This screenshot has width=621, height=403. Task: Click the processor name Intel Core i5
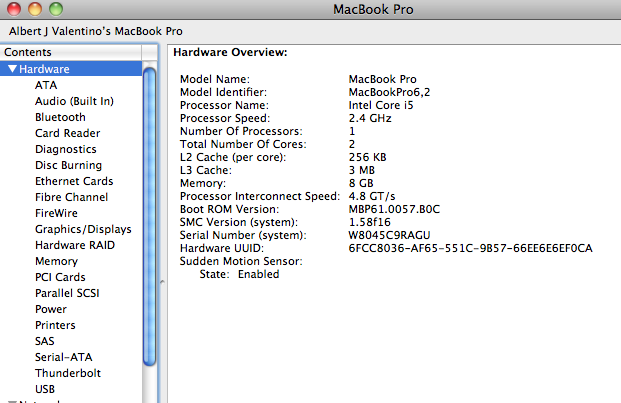tap(381, 105)
